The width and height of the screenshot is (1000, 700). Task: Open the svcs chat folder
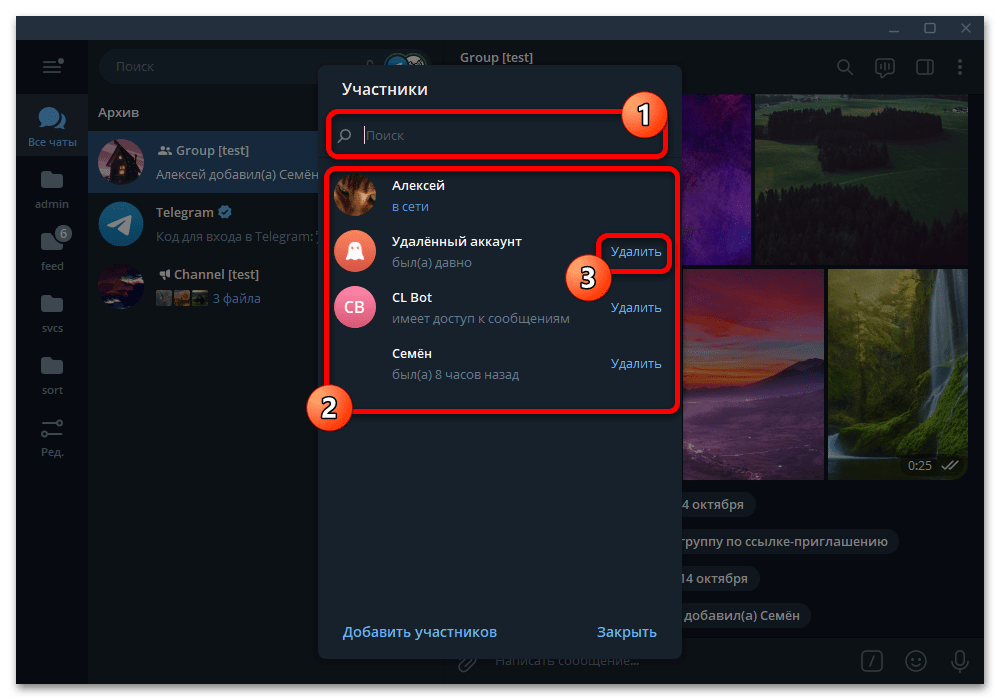click(x=52, y=314)
